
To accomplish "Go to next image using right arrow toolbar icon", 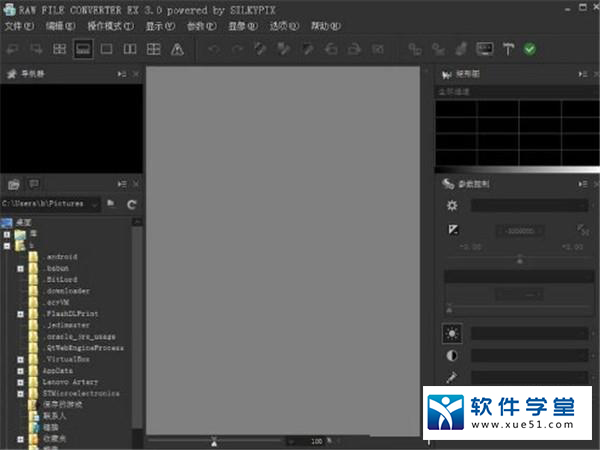I will tap(36, 49).
